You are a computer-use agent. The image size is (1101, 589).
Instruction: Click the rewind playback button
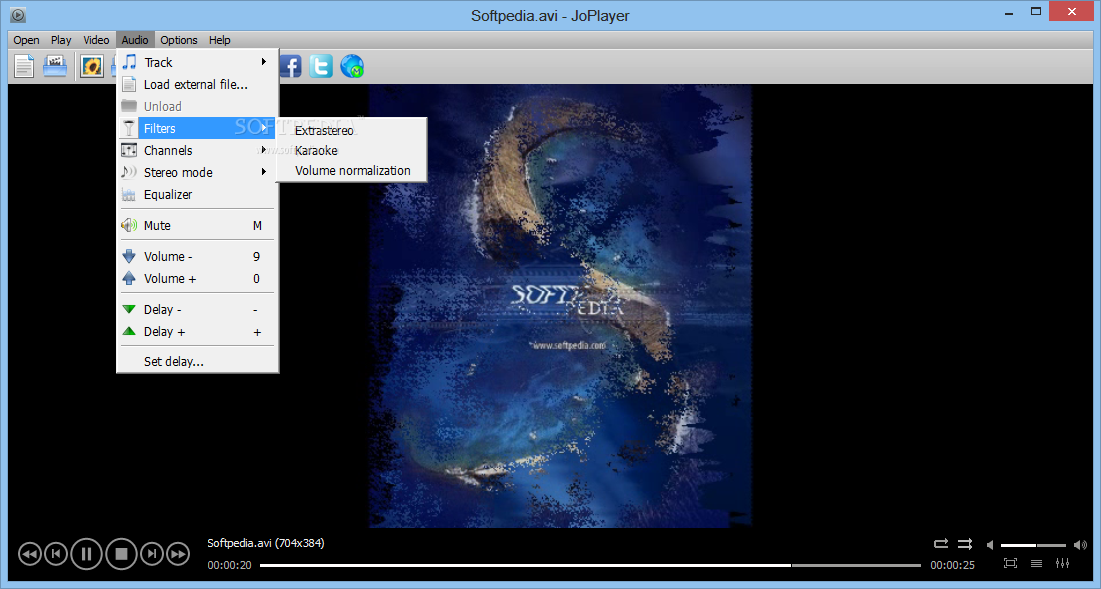pos(29,555)
